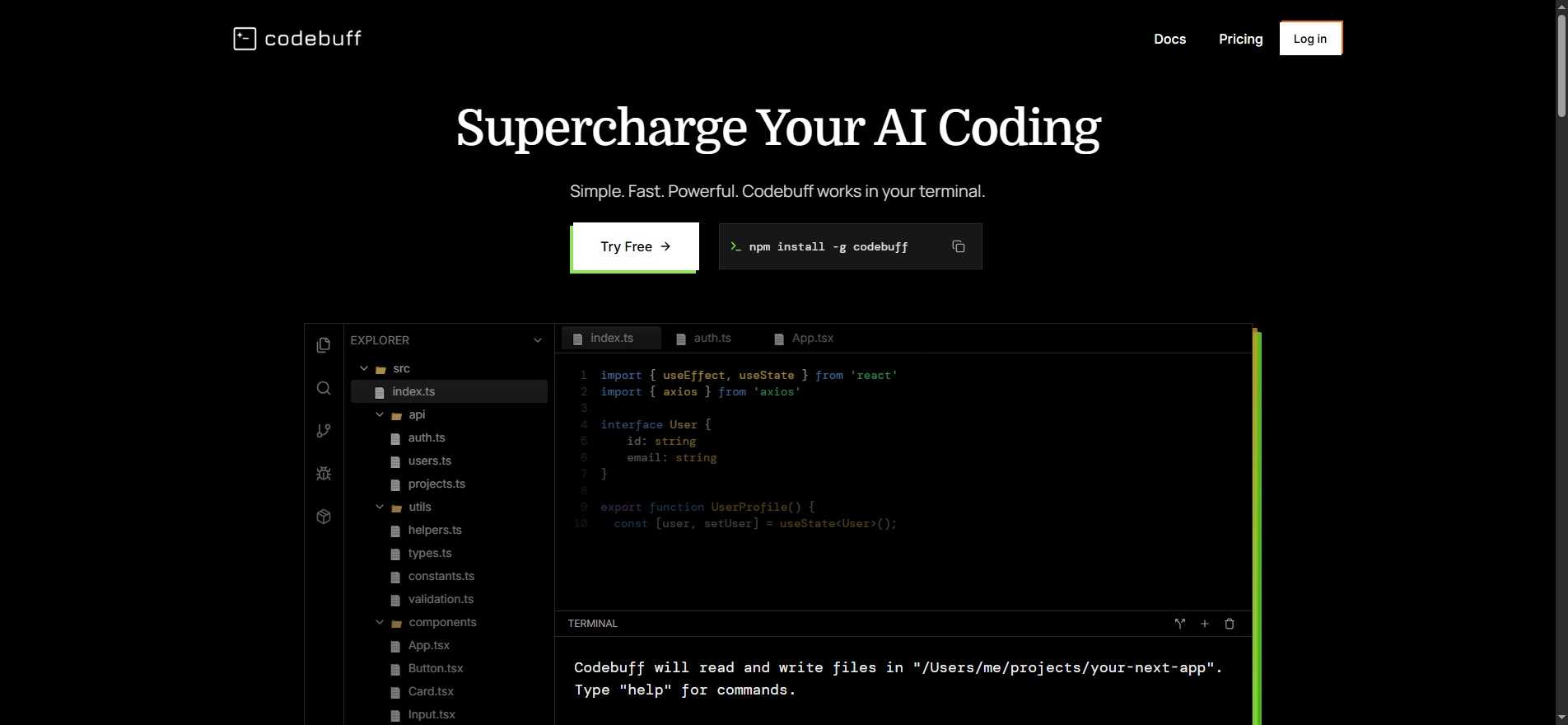Delete terminal with the trash icon
Screen dimensions: 1568x725
(x=1230, y=624)
